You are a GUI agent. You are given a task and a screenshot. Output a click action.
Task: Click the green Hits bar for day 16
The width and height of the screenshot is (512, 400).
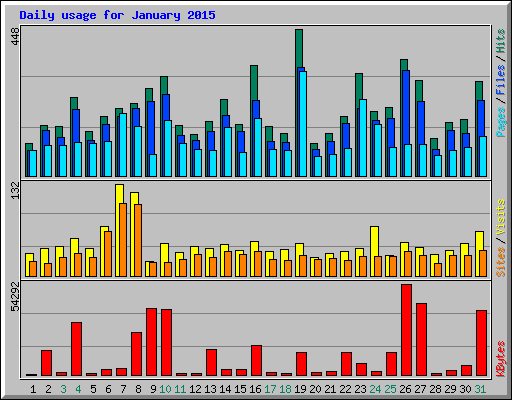254,83
